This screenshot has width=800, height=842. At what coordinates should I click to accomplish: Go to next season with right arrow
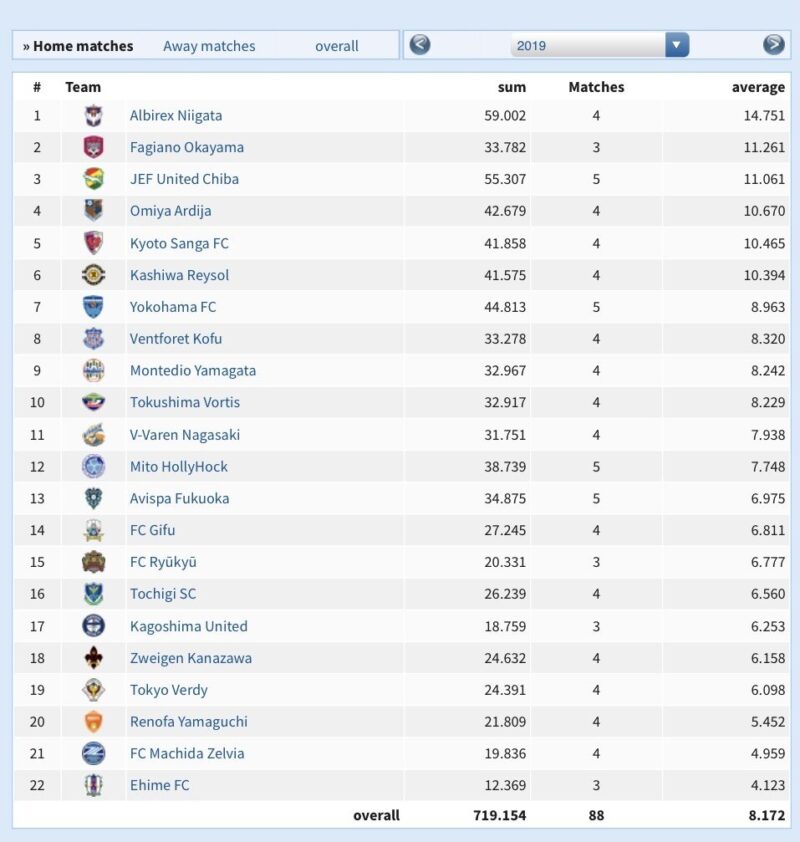pos(773,45)
